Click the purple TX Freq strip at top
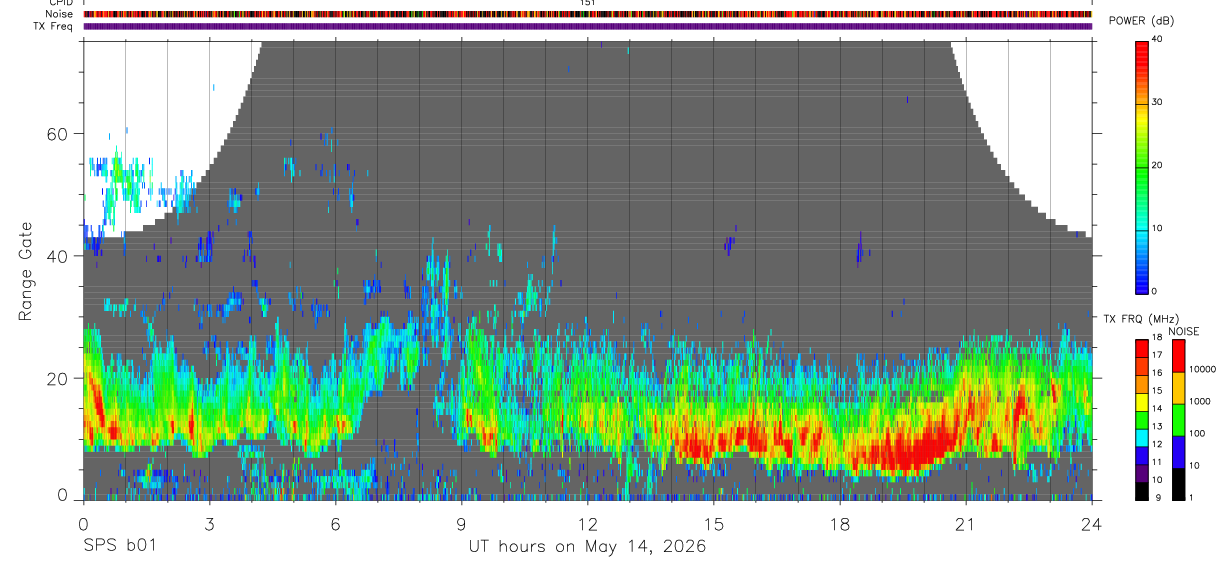 [x=588, y=26]
